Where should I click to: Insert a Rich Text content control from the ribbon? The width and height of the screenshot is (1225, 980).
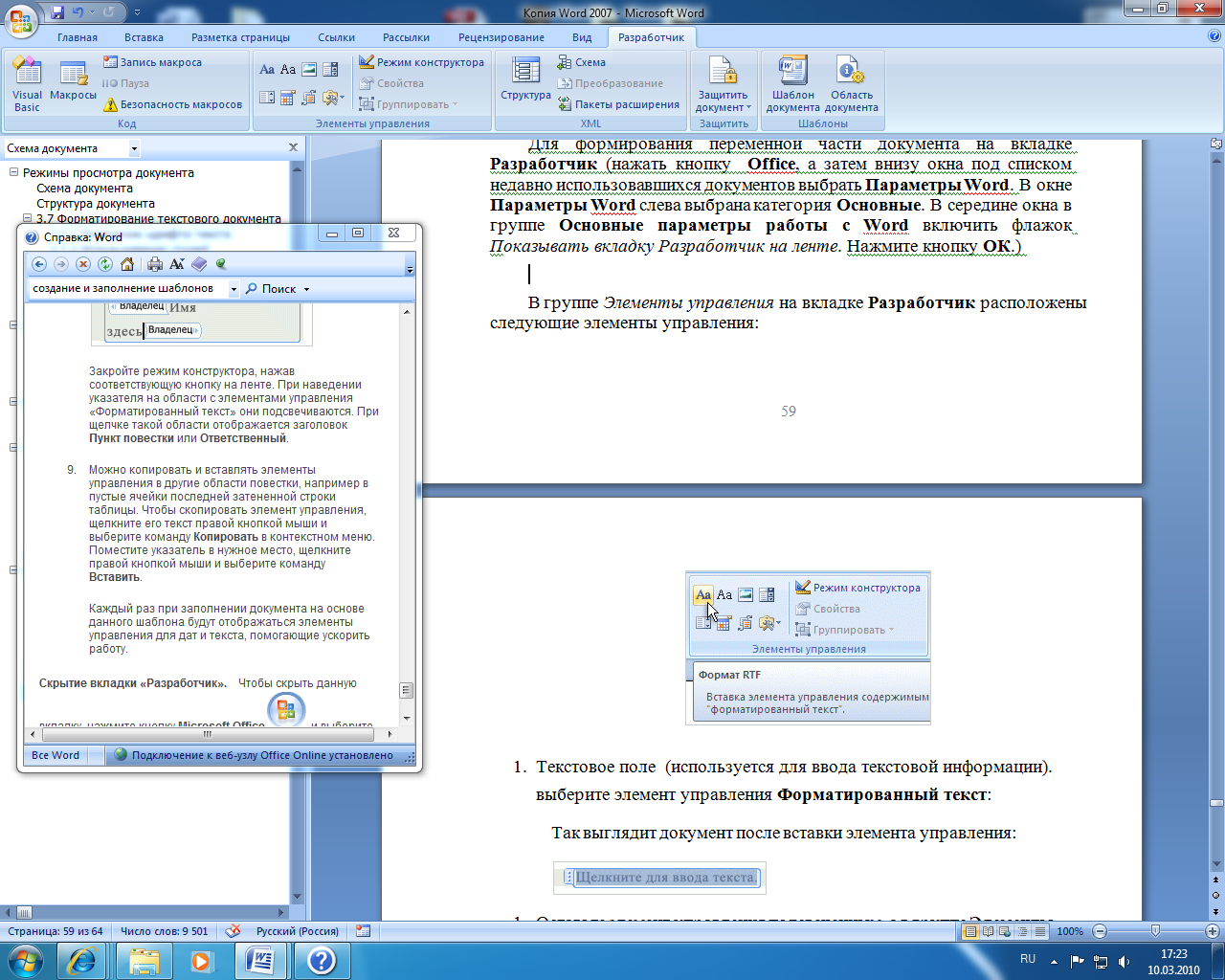tap(267, 69)
